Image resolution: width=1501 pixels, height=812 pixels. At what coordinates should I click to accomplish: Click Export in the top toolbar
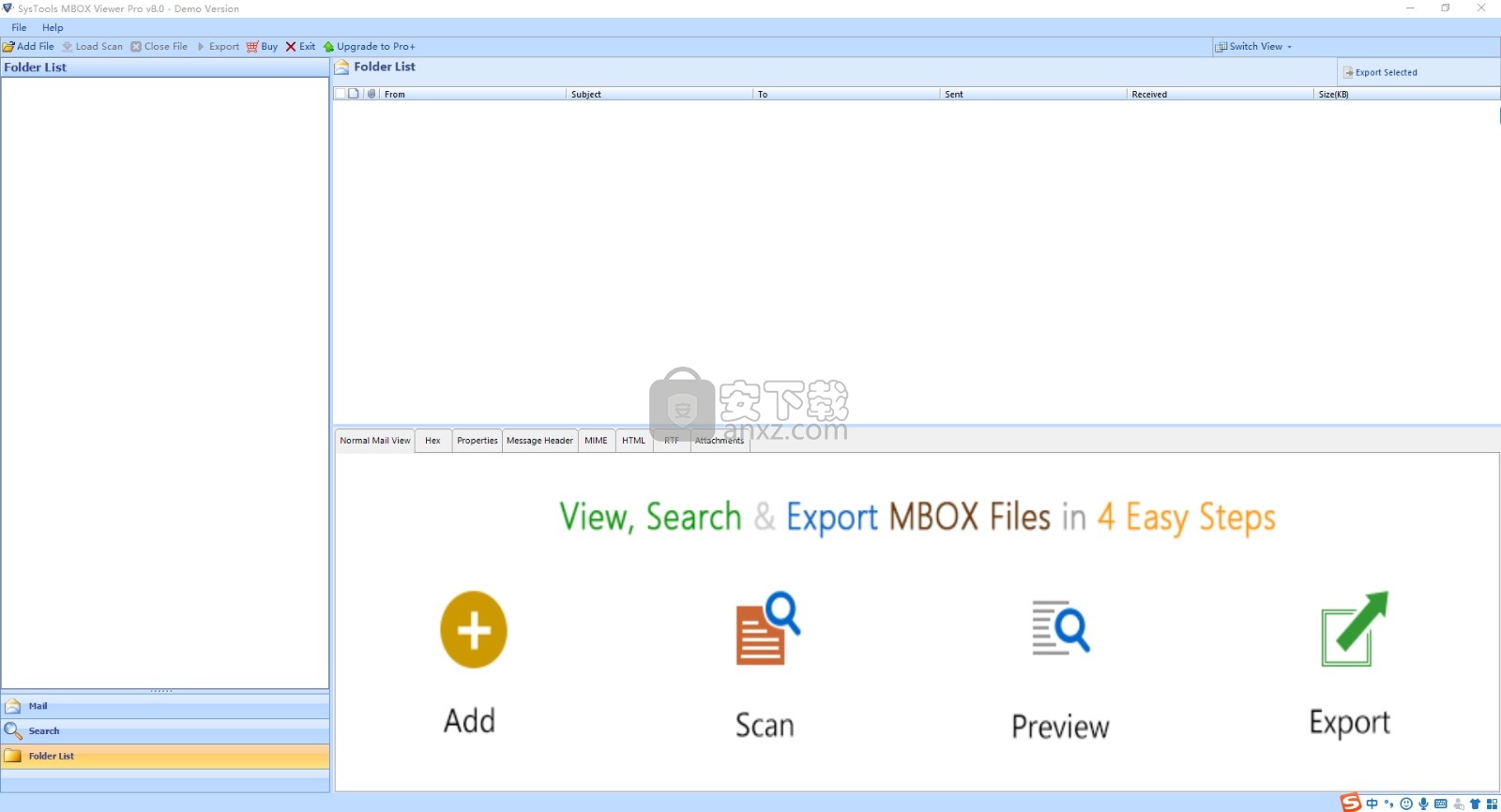(x=218, y=46)
